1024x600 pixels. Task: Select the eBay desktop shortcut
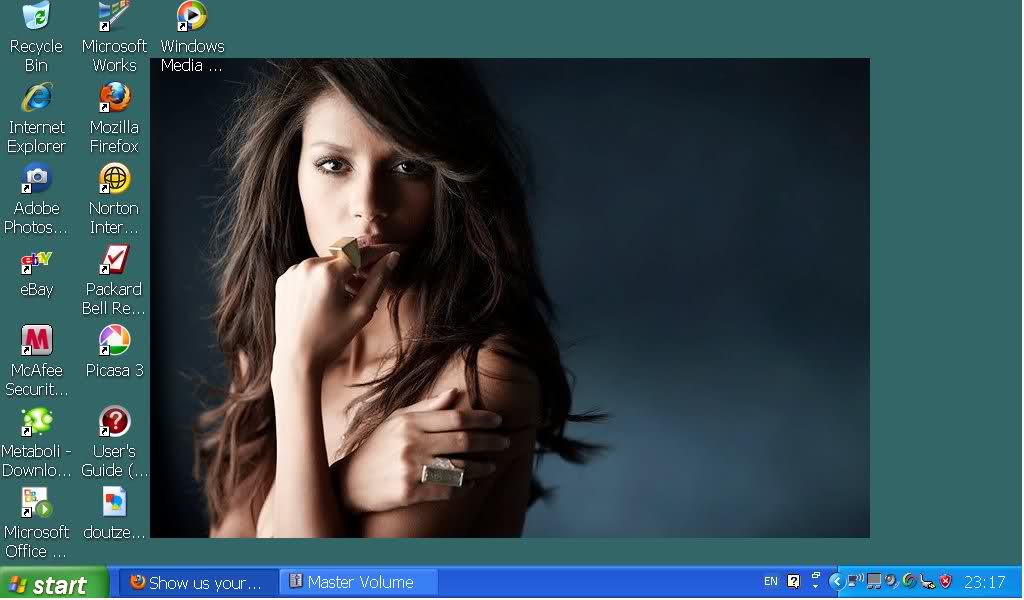[36, 262]
